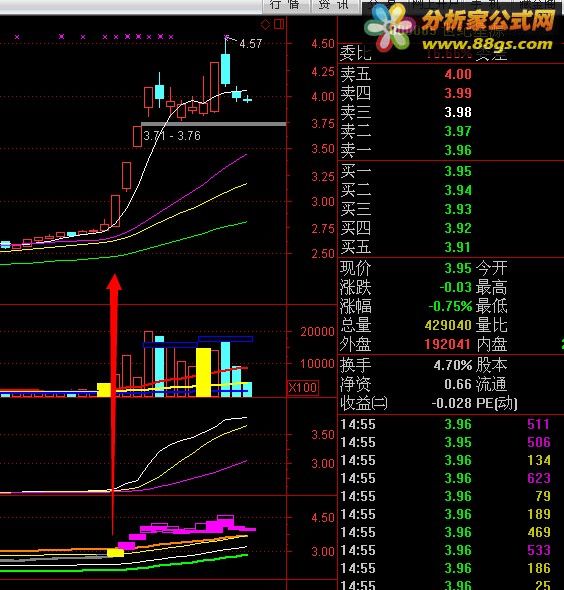Select the tick row with volume 469
Image resolution: width=564 pixels, height=590 pixels.
pyautogui.click(x=451, y=532)
